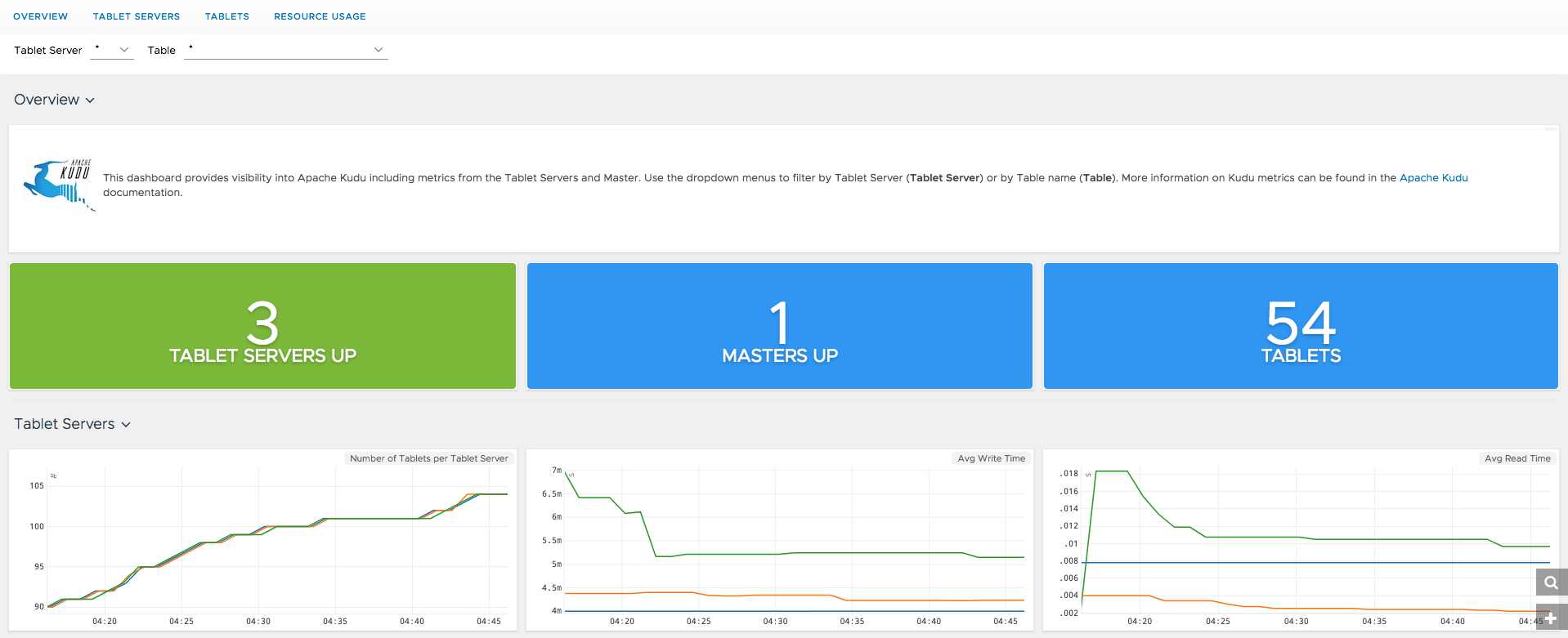Select the 54 Tablets tile
The image size is (1568, 638).
1301,326
